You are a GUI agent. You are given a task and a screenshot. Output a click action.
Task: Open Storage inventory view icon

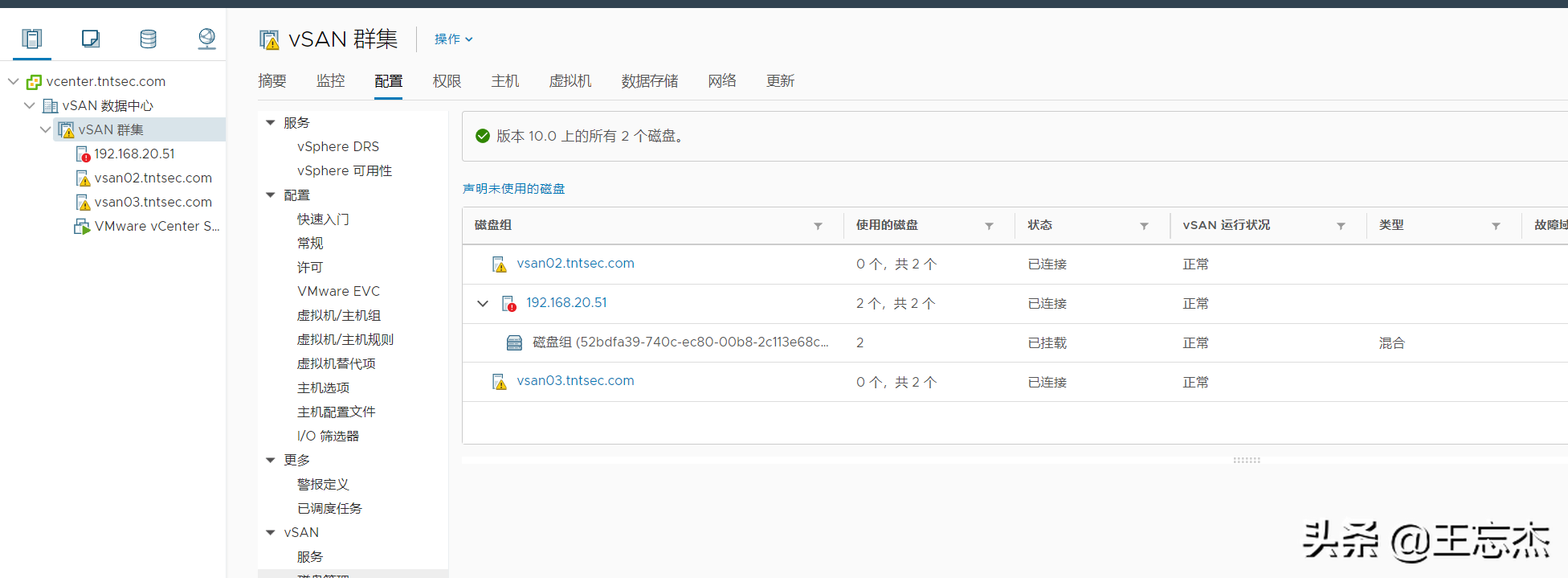point(148,39)
